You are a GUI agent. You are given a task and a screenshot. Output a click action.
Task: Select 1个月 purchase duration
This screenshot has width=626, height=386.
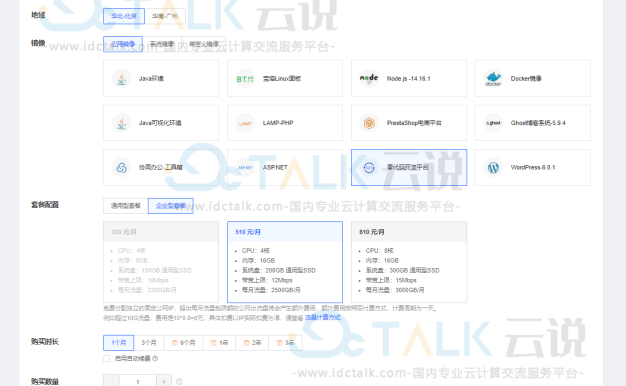coord(119,342)
